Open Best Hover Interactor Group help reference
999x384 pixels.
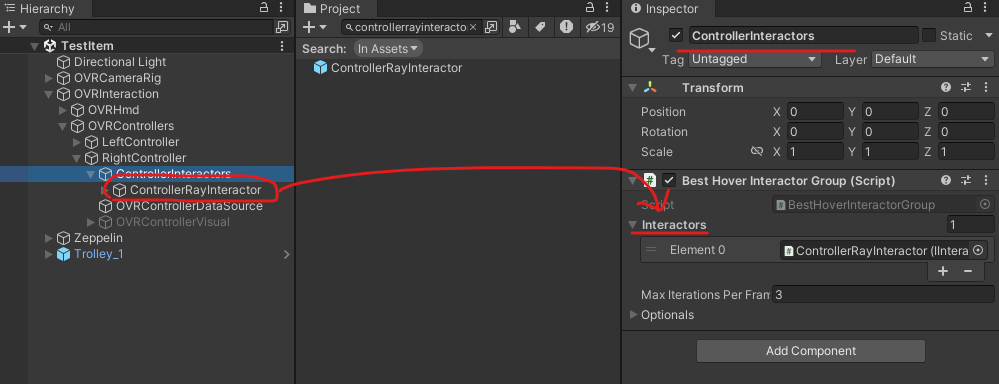pyautogui.click(x=945, y=180)
